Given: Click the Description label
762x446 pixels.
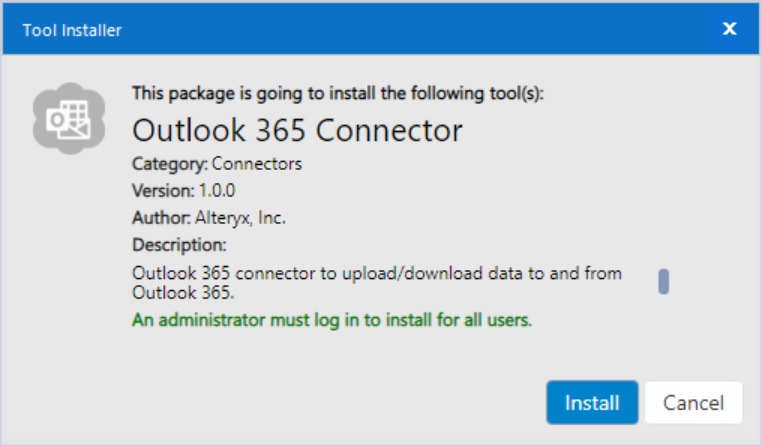Looking at the screenshot, I should tap(179, 245).
